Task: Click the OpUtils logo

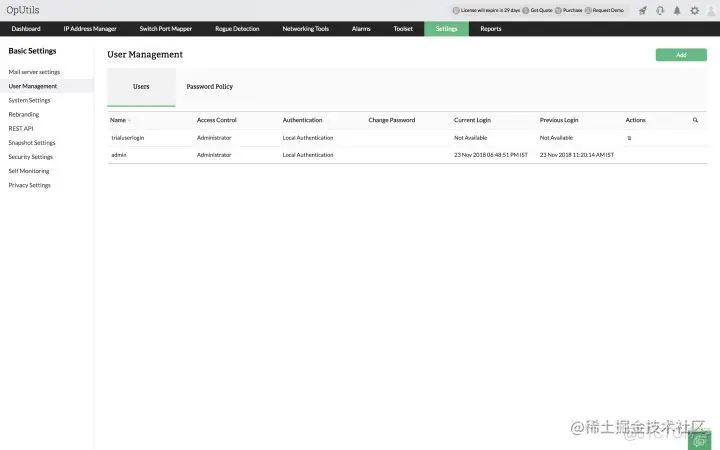Action: (23, 10)
